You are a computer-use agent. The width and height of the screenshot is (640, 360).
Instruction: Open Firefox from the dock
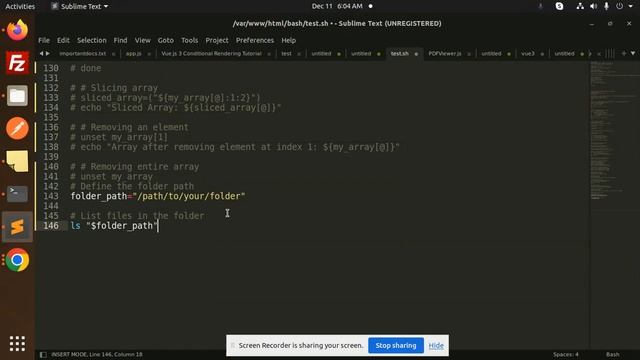point(17,30)
